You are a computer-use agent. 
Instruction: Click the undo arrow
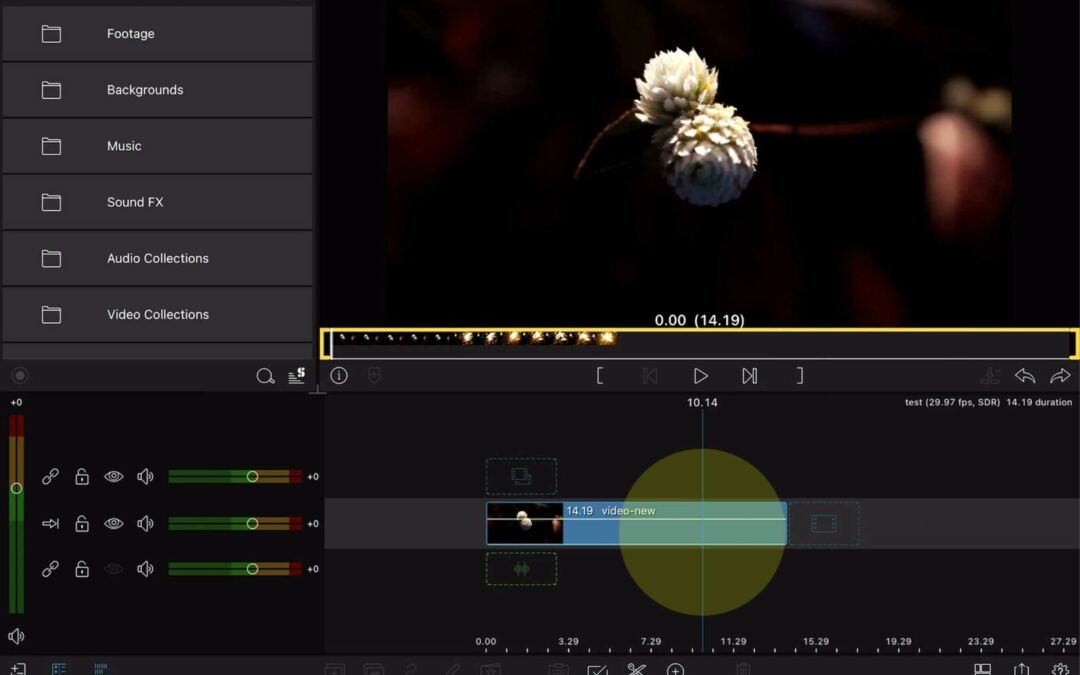pos(1025,376)
